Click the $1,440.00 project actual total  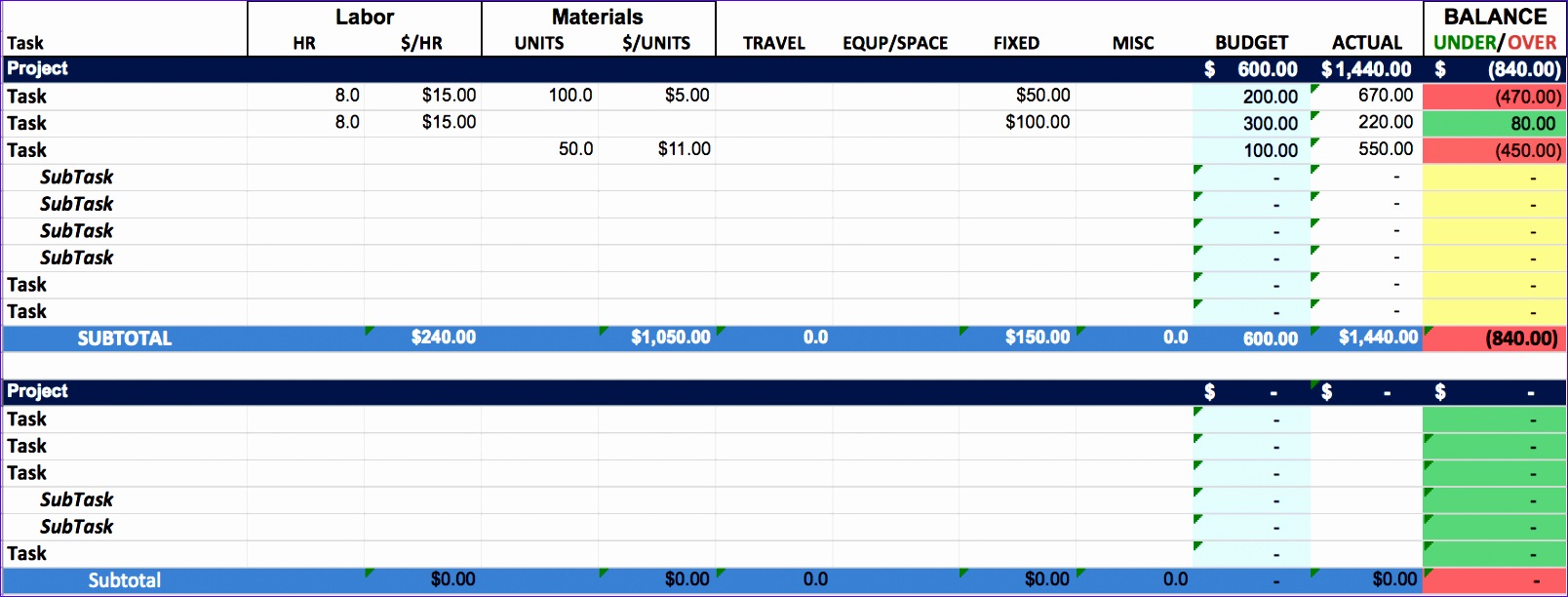pyautogui.click(x=1366, y=69)
